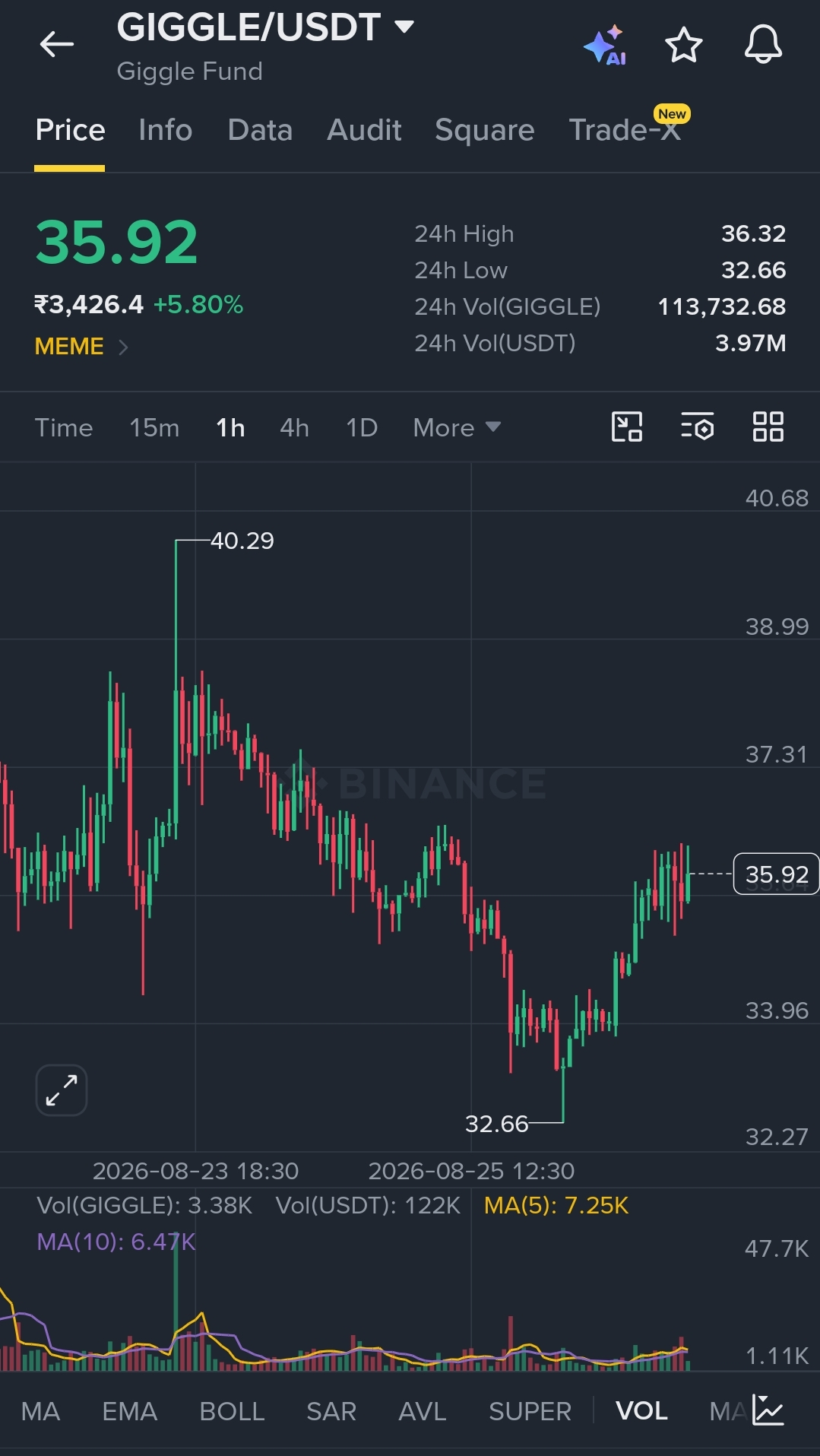Add GIGGLE/USDT to favorites star

684,45
